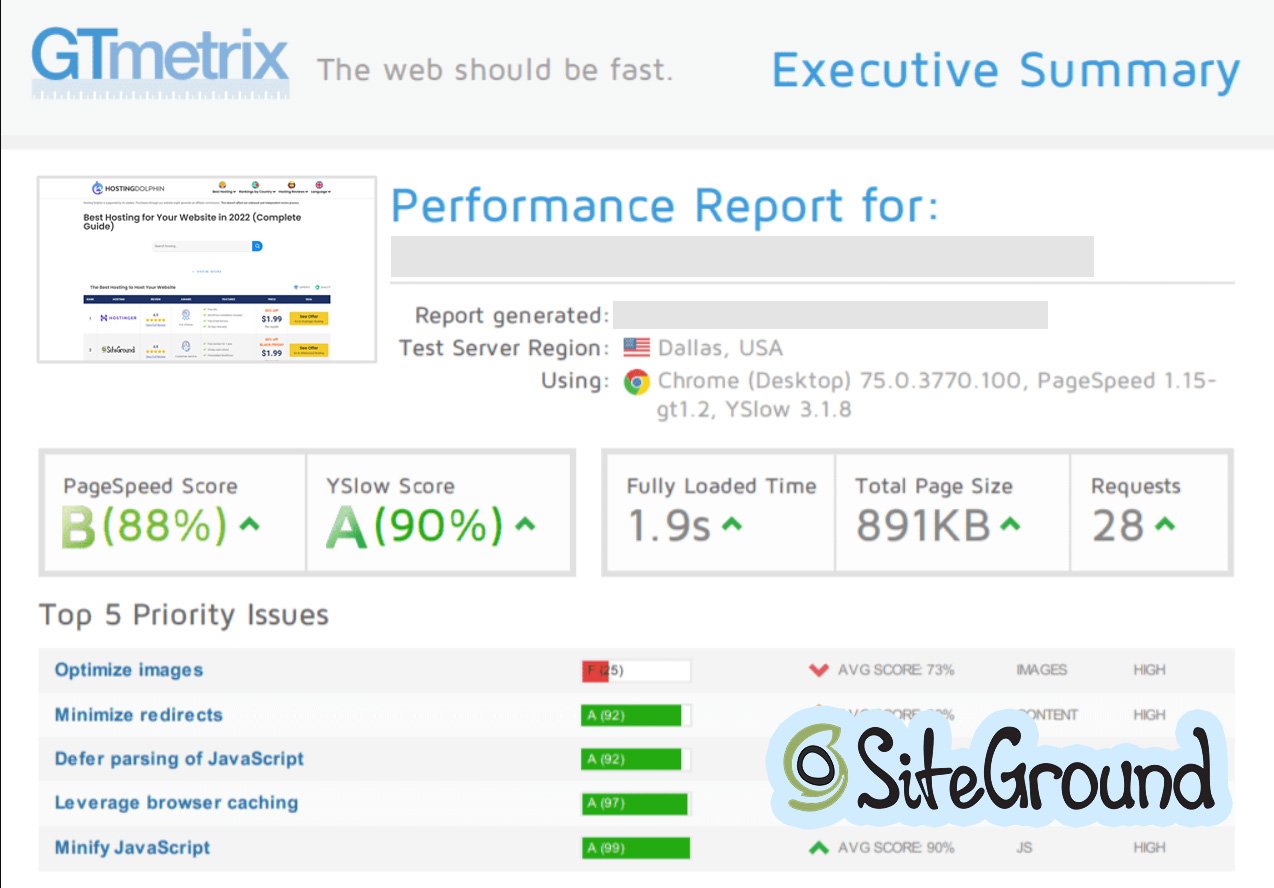The width and height of the screenshot is (1274, 888).
Task: Click HIGH priority in Optimize images row
Action: (x=1150, y=670)
